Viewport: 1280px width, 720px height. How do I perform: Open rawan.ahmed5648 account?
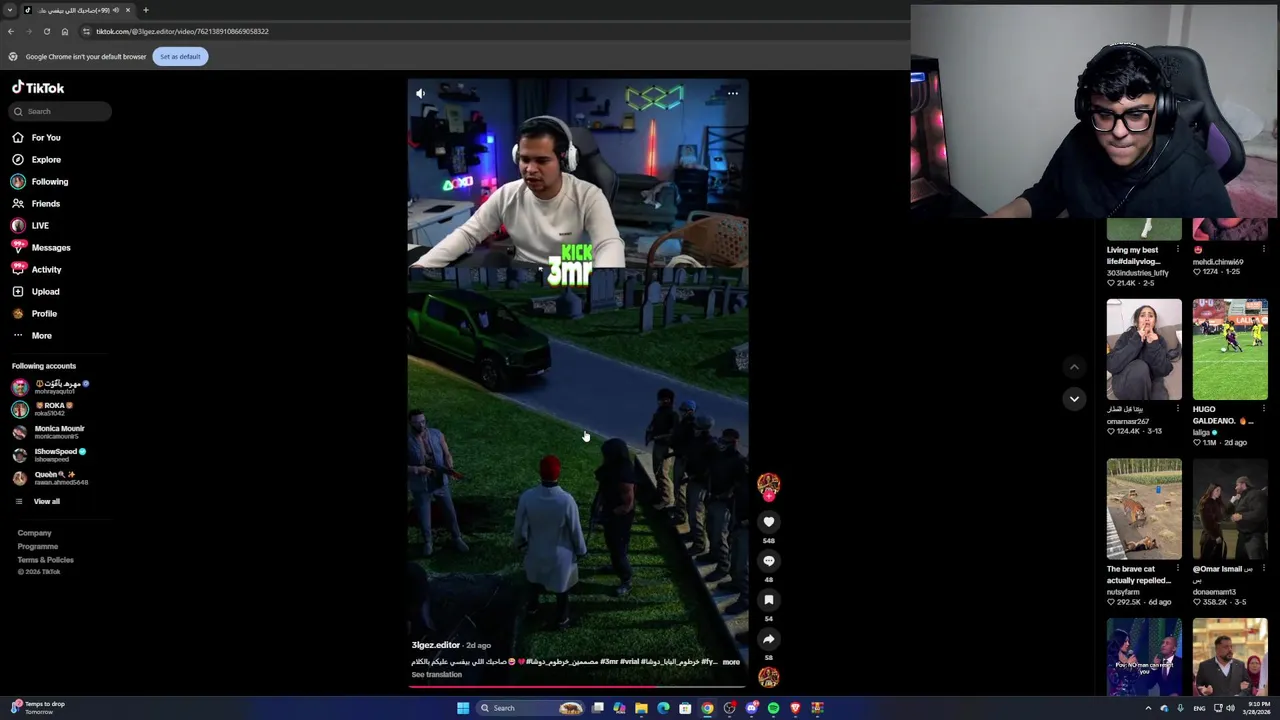pyautogui.click(x=50, y=478)
